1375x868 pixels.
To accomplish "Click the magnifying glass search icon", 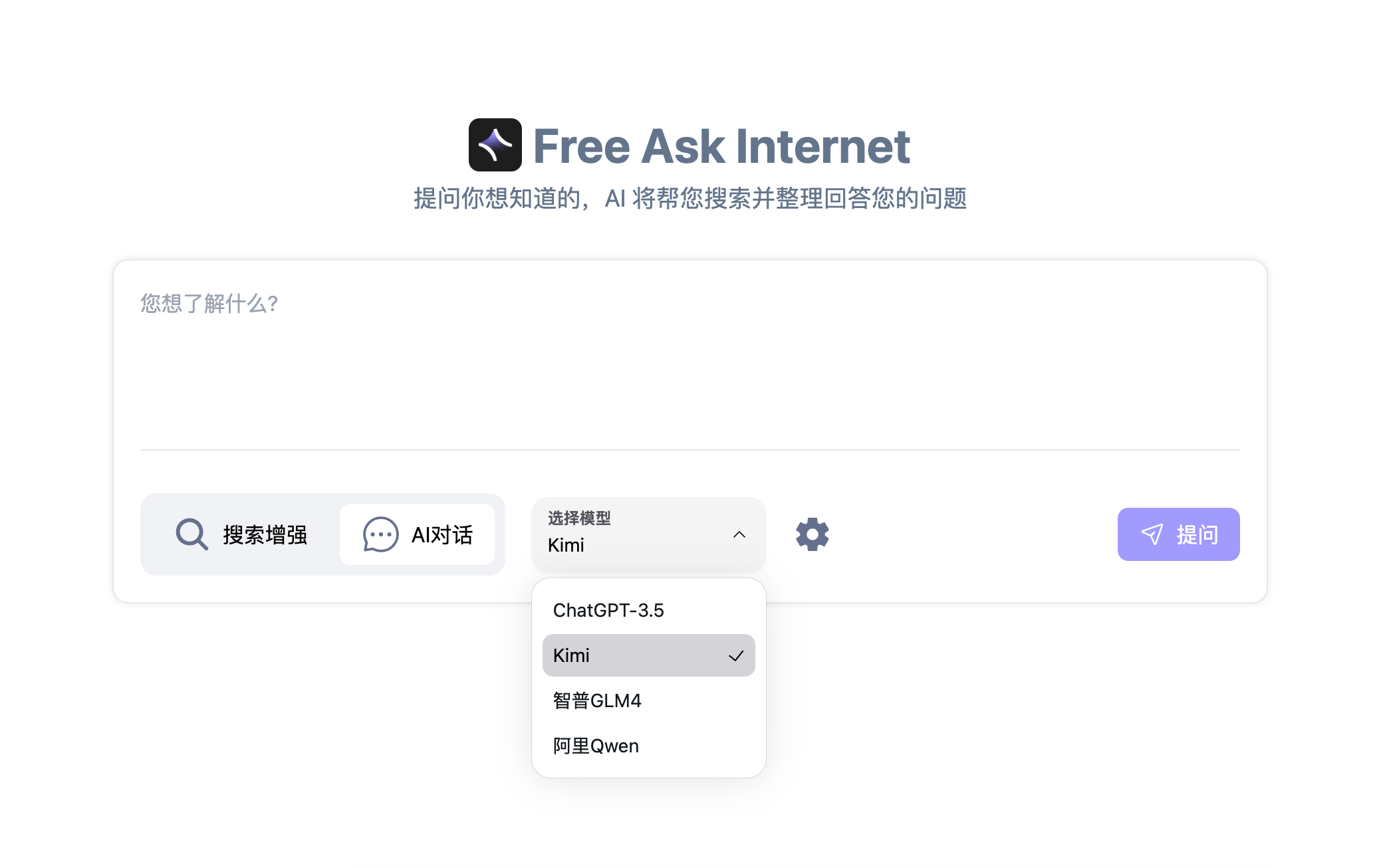I will tap(191, 534).
